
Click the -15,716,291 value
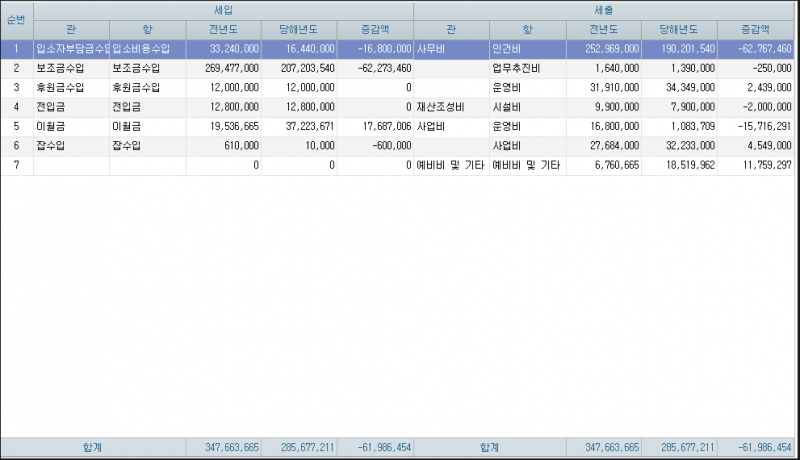point(765,126)
